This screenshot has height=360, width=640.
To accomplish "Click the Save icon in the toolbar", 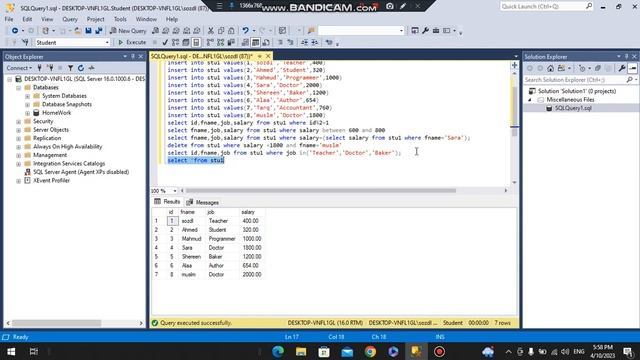I will pyautogui.click(x=88, y=31).
